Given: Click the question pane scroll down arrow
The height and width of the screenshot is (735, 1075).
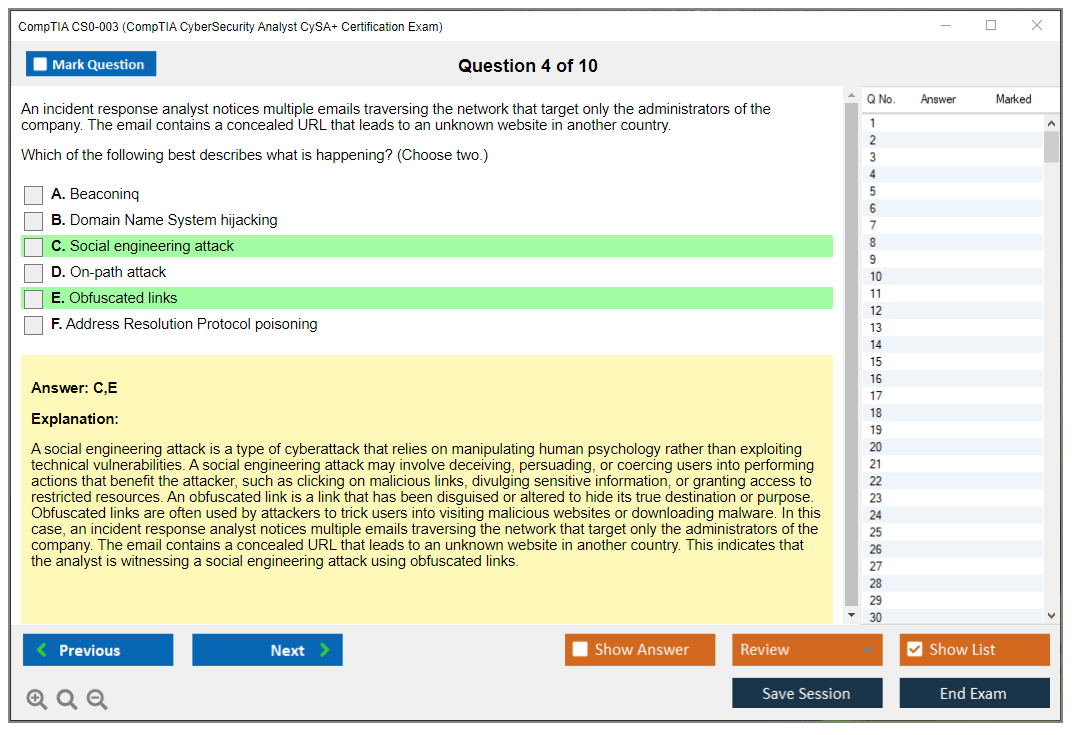Looking at the screenshot, I should (x=852, y=615).
